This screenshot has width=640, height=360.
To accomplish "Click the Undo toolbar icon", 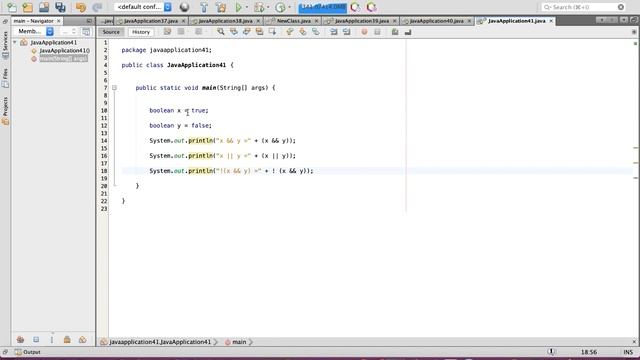I will pos(80,7).
